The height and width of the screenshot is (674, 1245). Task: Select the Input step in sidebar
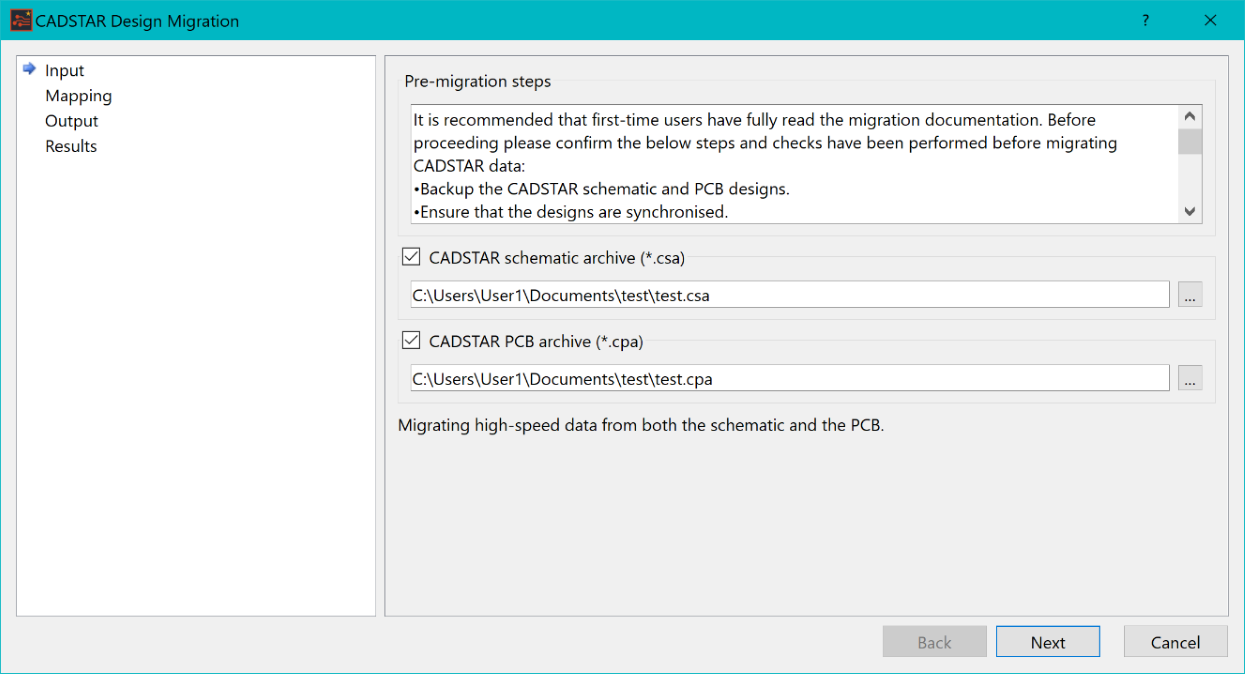(x=64, y=70)
